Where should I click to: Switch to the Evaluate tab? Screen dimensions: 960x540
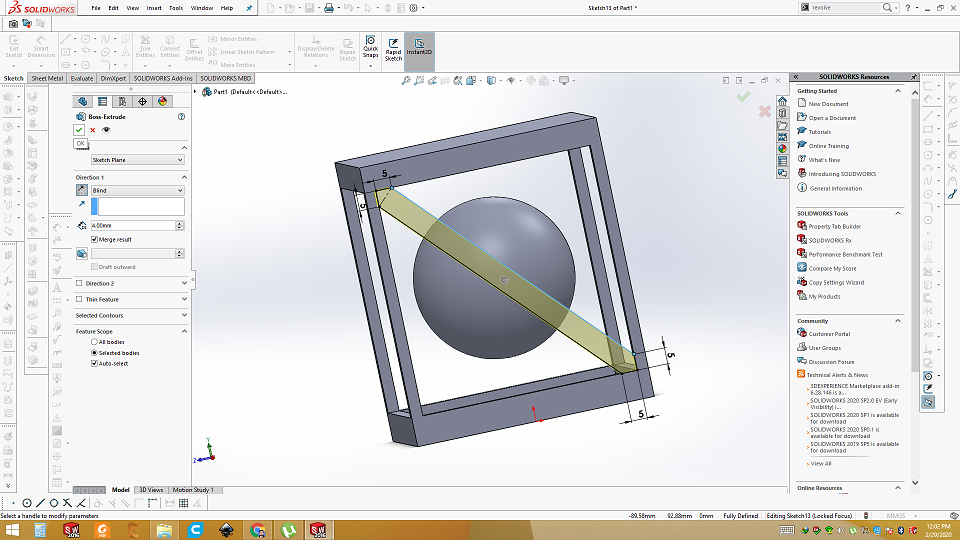81,78
